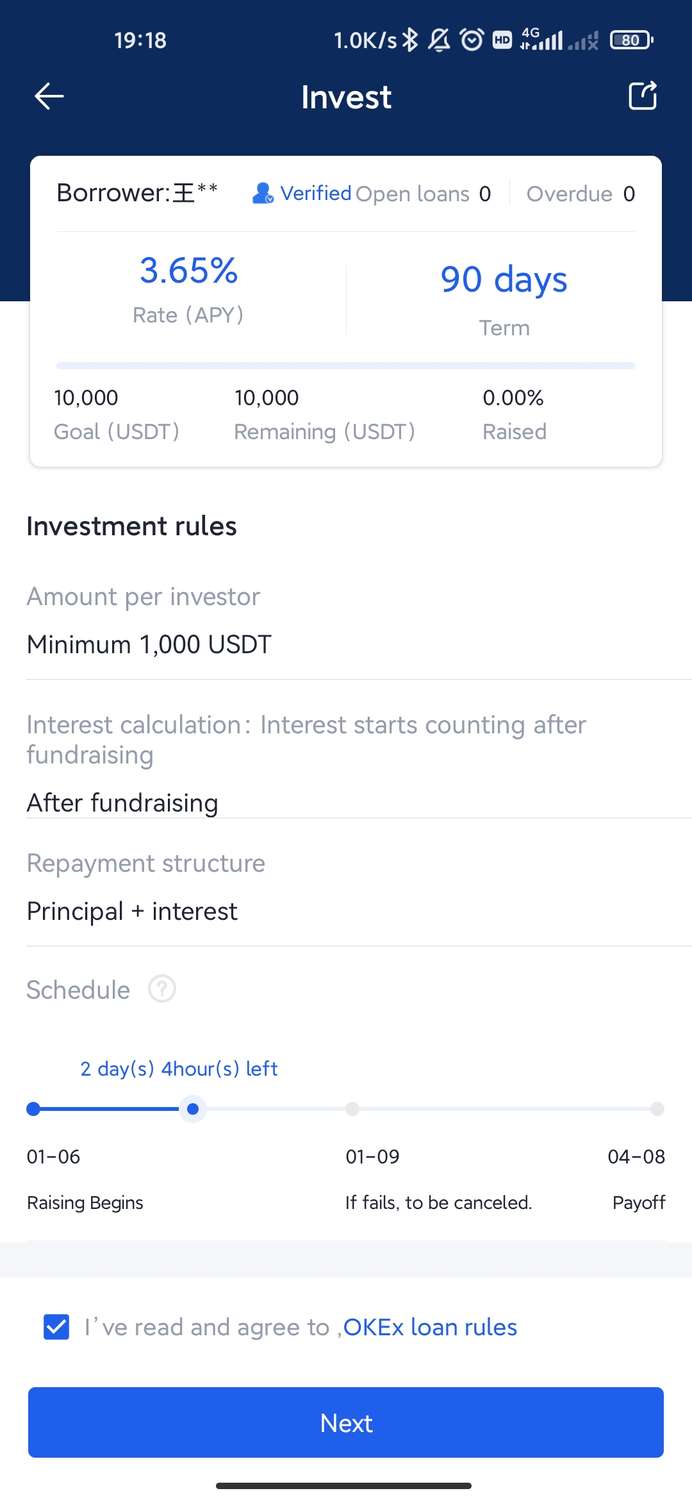Tap the battery indicator icon
The height and width of the screenshot is (1500, 692).
pyautogui.click(x=631, y=40)
